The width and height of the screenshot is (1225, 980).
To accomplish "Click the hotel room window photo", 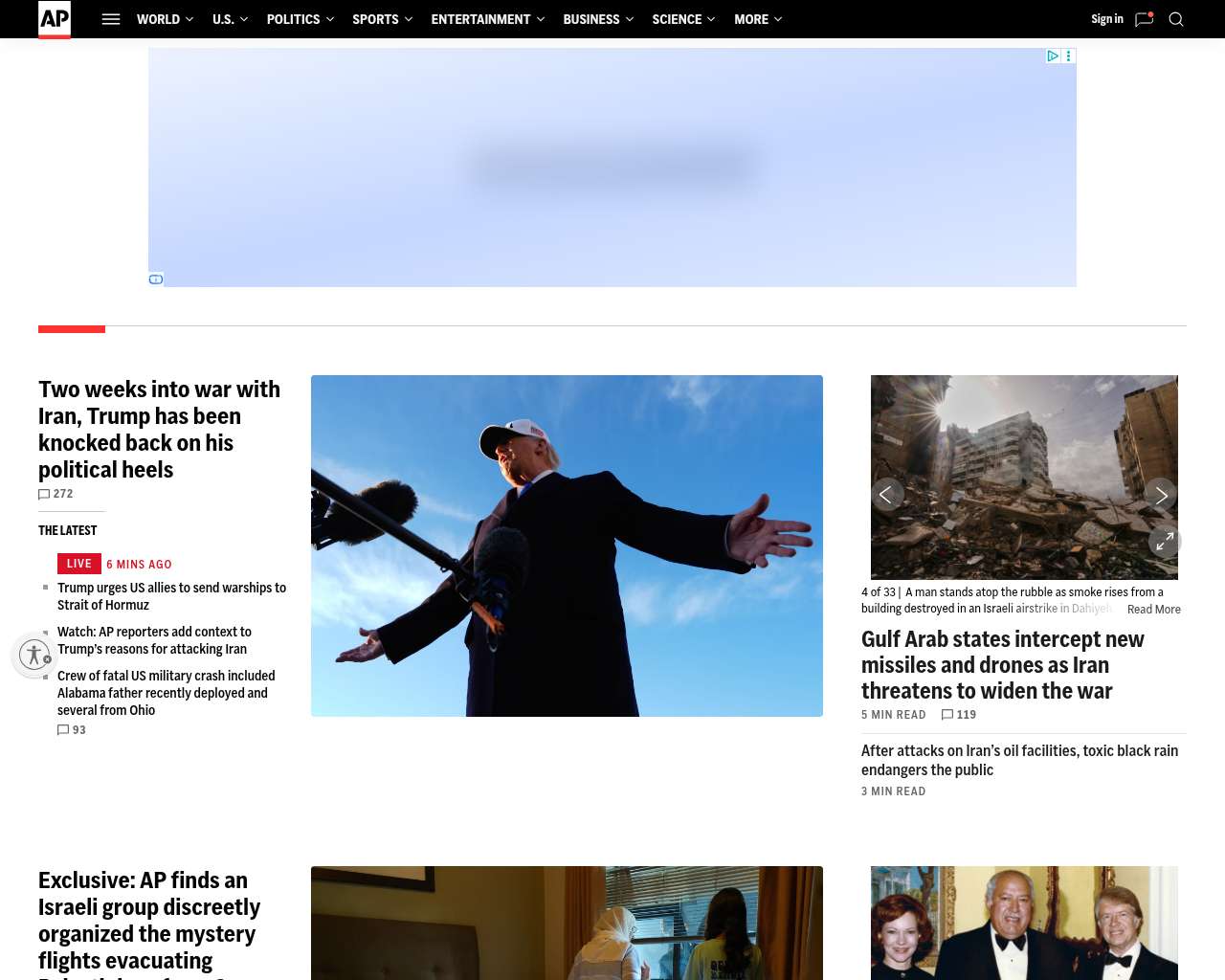I will [567, 924].
